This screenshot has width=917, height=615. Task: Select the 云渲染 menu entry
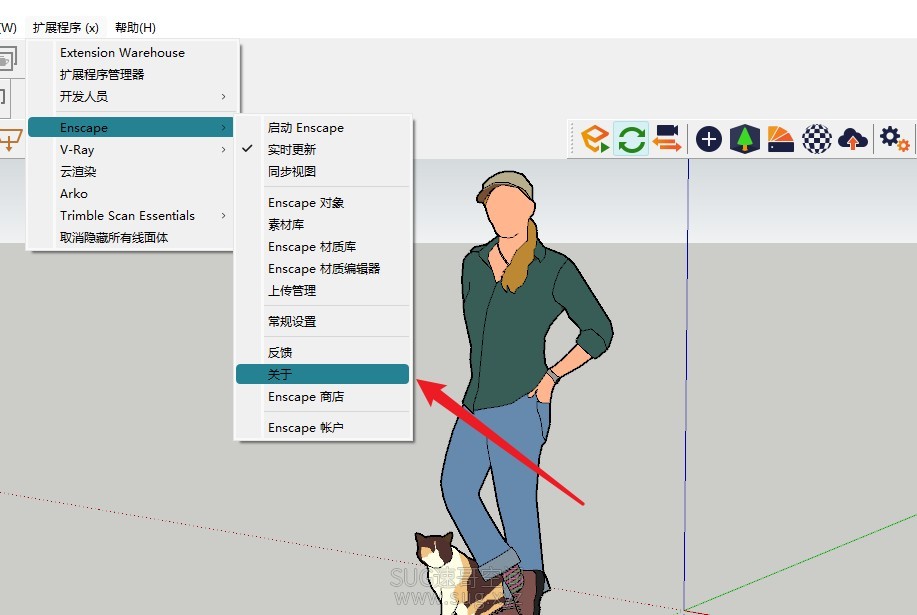[x=132, y=172]
